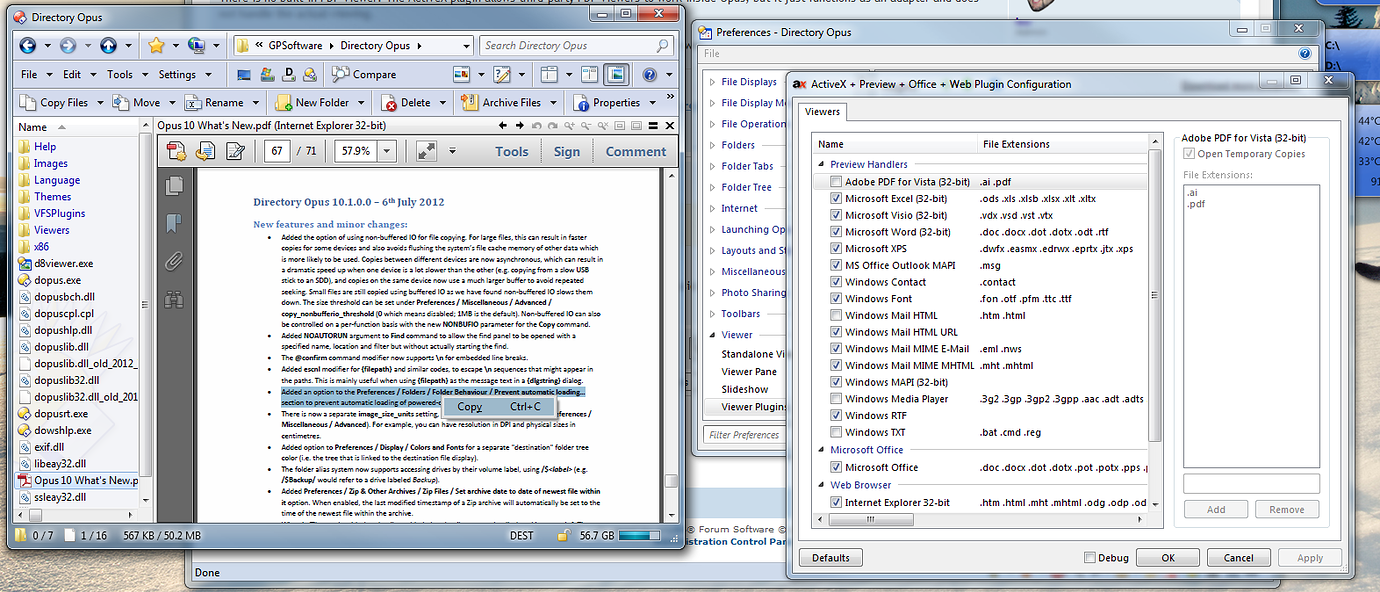The height and width of the screenshot is (592, 1380).
Task: Select the binoculars search icon in PDF sidebar
Action: click(175, 298)
